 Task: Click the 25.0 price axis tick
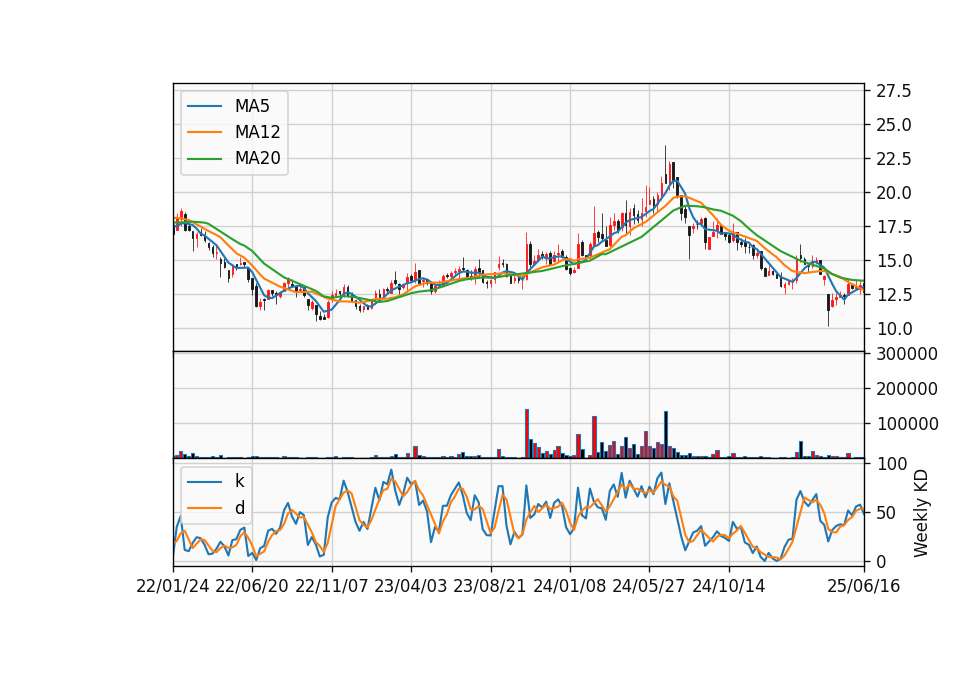[x=894, y=125]
